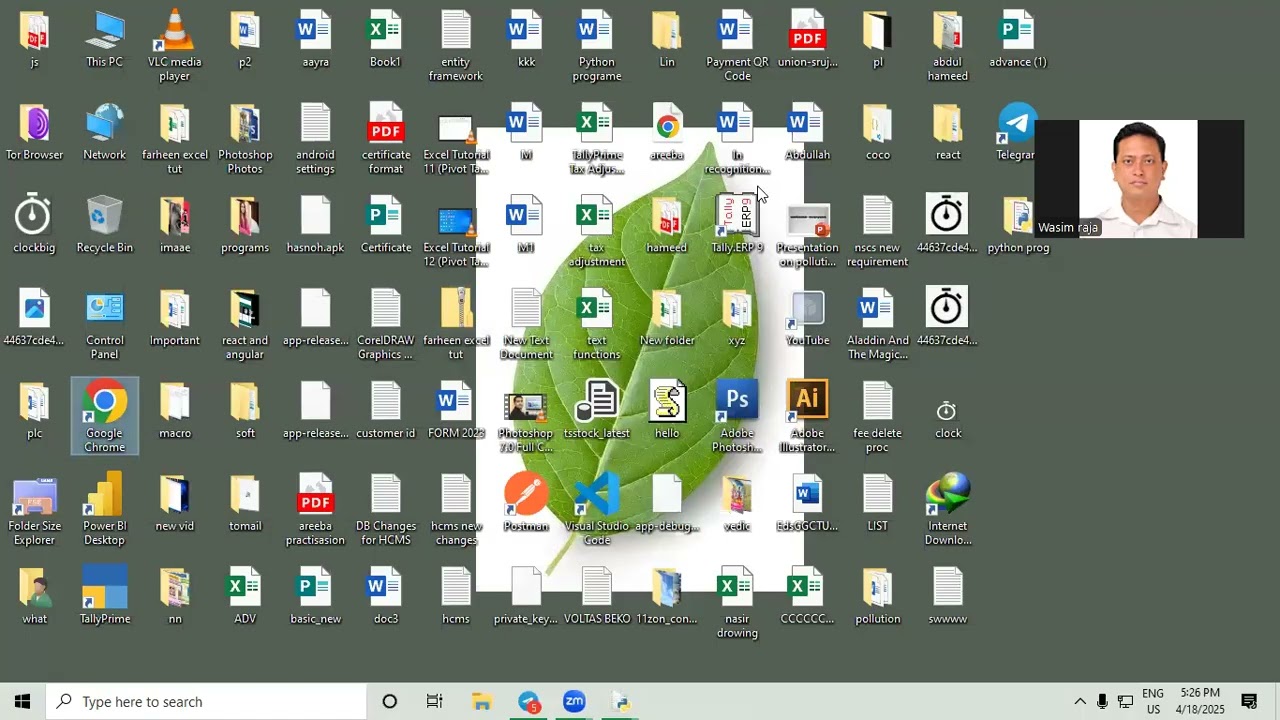This screenshot has width=1280, height=720.
Task: Select the Folder Size Explorer icon
Action: pos(35,510)
